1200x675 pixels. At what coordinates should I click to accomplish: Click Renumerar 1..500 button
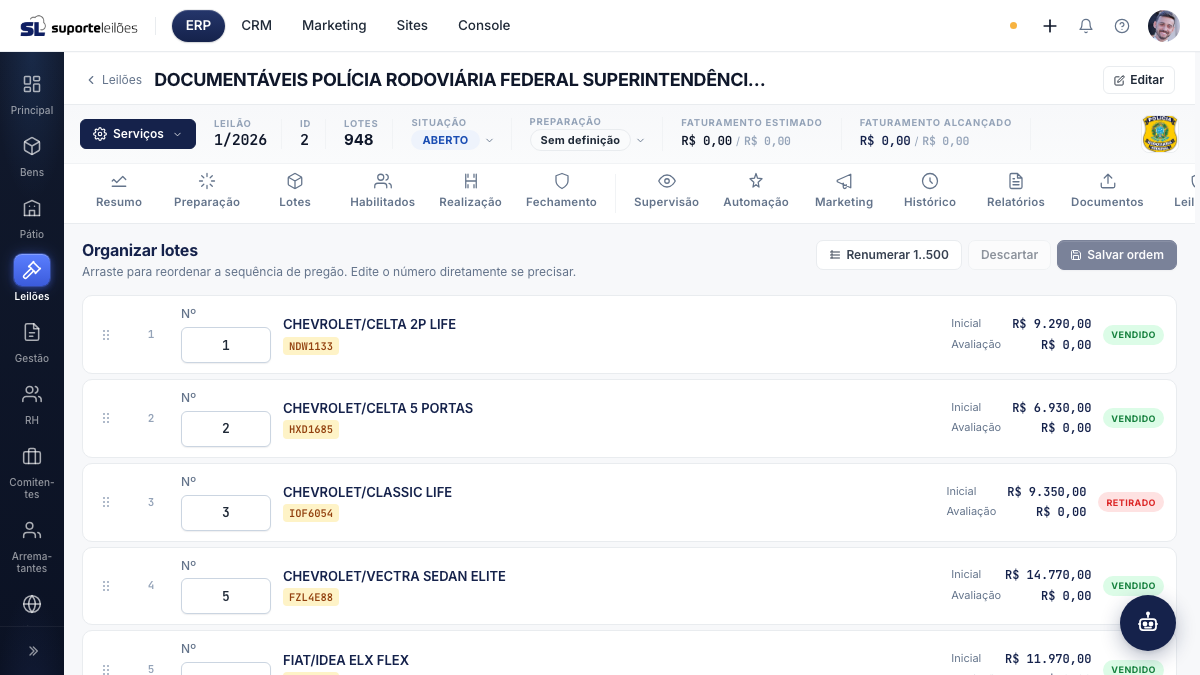pos(889,255)
